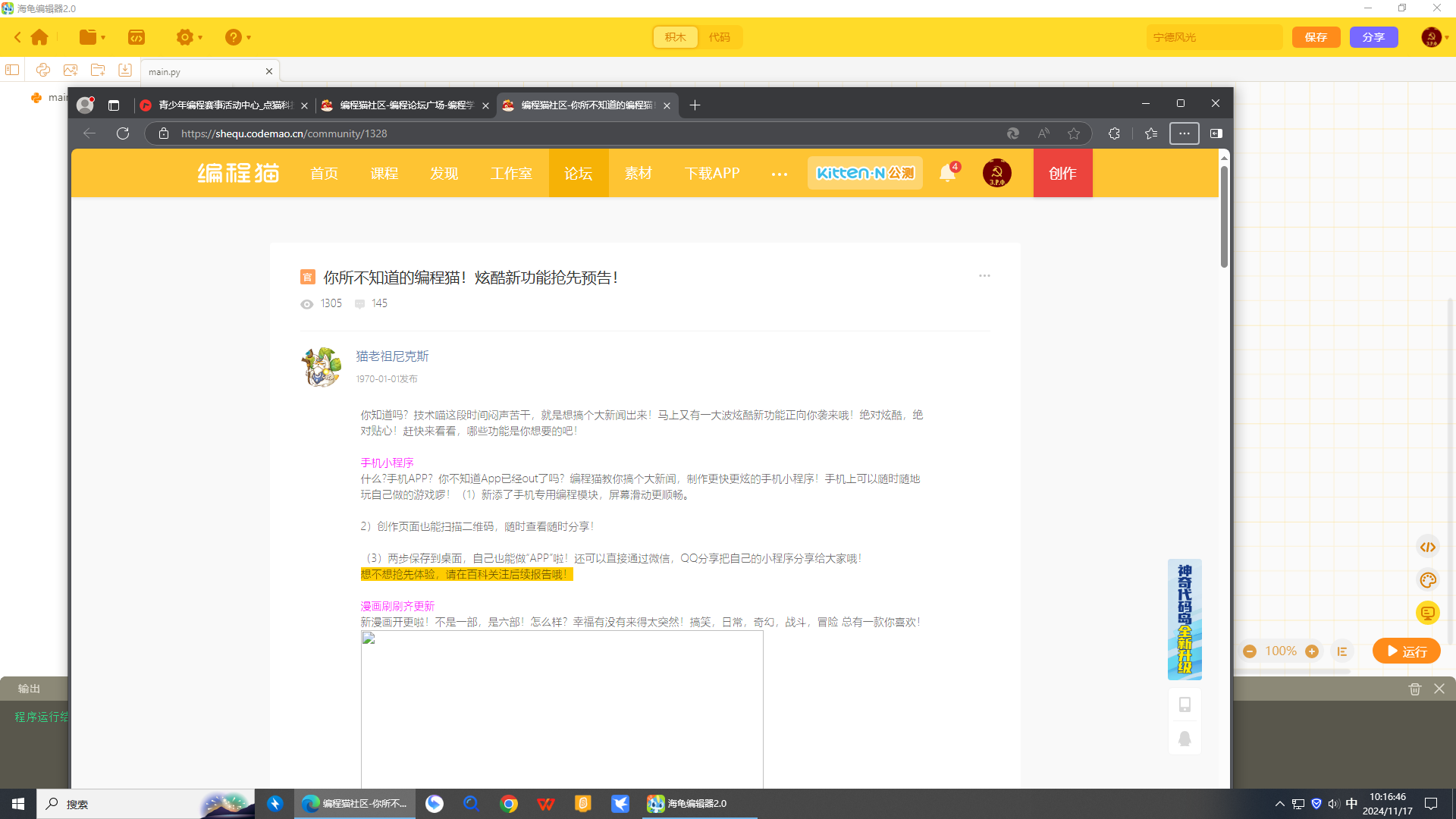The width and height of the screenshot is (1456, 819).
Task: Open the user avatar on the Codemao site
Action: (x=997, y=173)
